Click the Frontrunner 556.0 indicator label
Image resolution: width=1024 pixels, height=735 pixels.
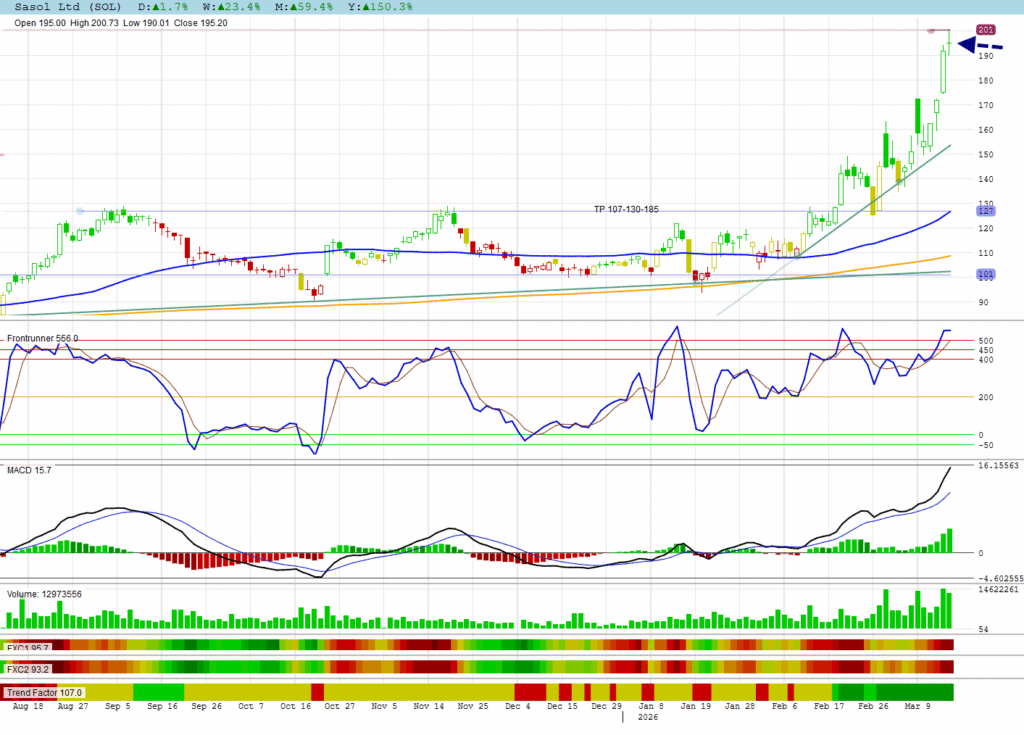(x=42, y=339)
